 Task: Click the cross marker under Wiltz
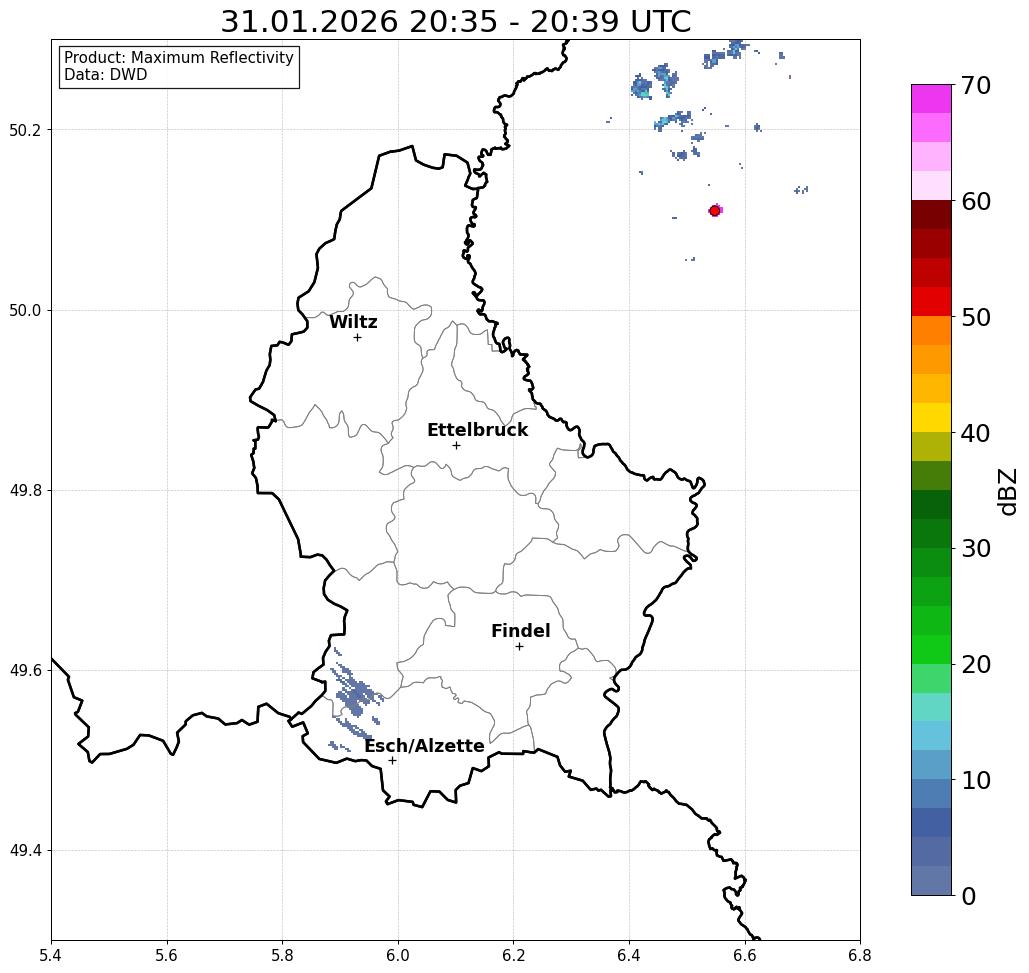coord(357,338)
